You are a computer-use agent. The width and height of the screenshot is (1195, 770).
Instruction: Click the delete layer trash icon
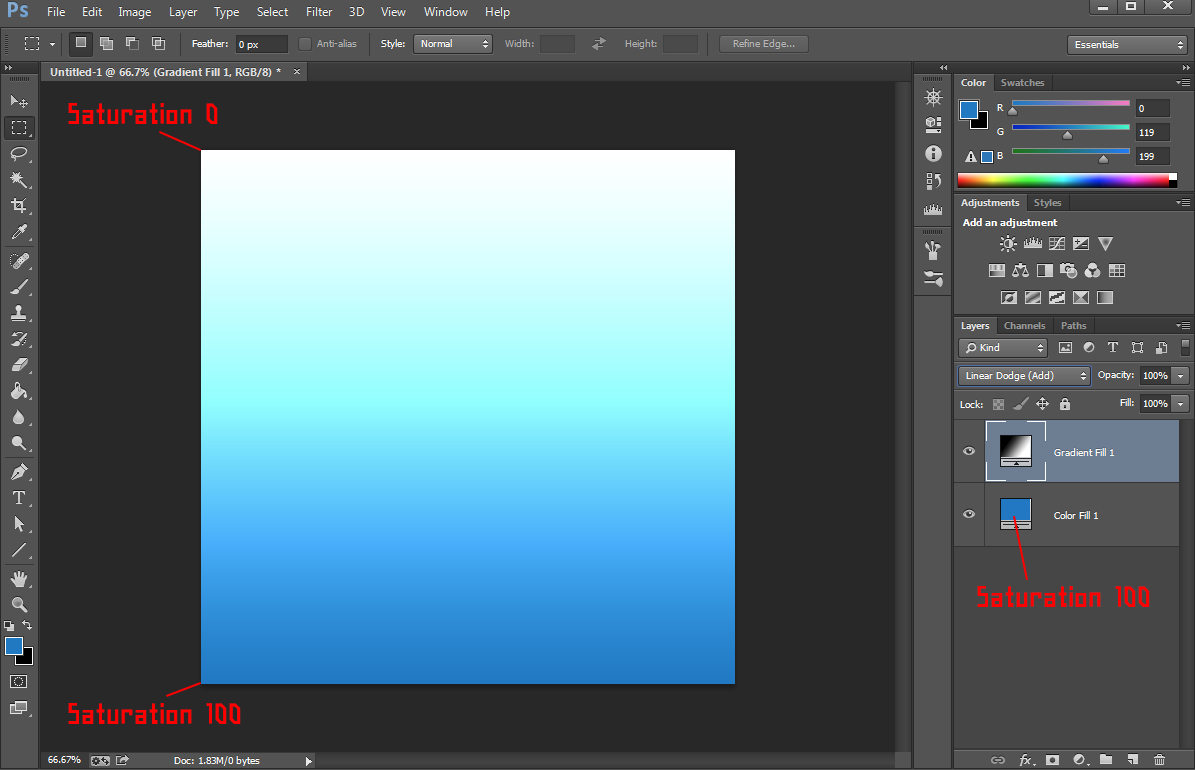click(x=1160, y=760)
